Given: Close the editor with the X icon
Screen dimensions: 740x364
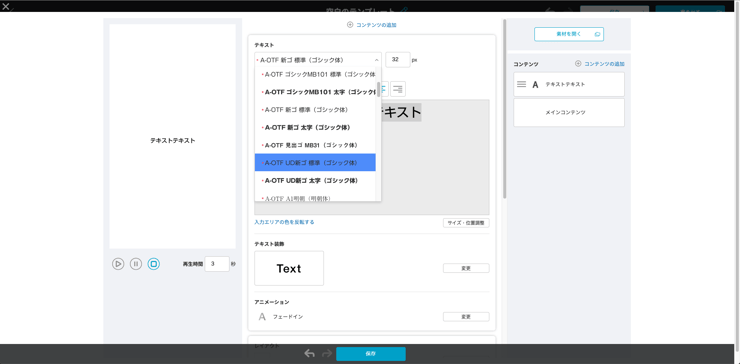Looking at the screenshot, I should (x=6, y=6).
